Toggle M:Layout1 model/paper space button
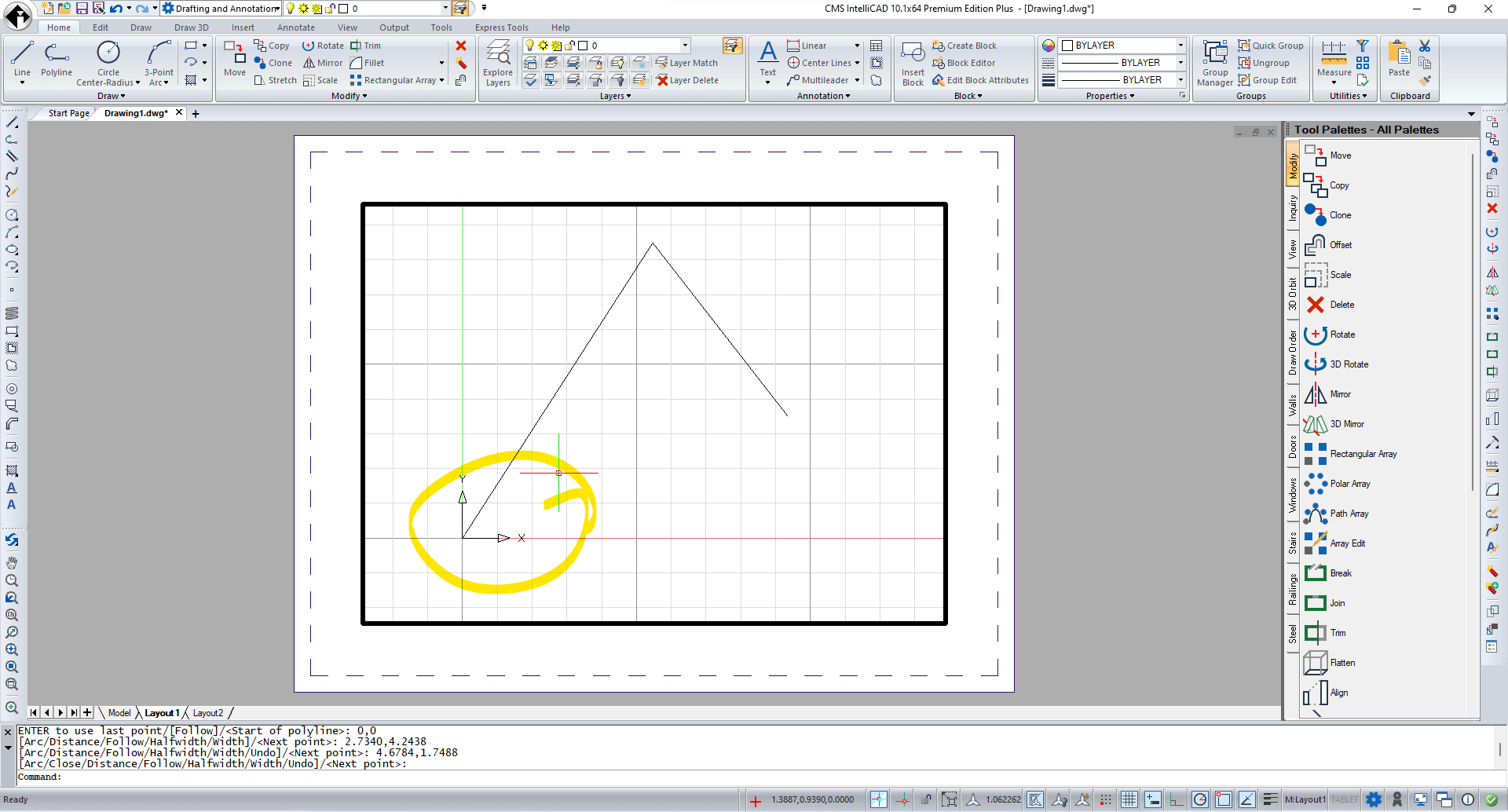Viewport: 1508px width, 812px height. click(1305, 799)
